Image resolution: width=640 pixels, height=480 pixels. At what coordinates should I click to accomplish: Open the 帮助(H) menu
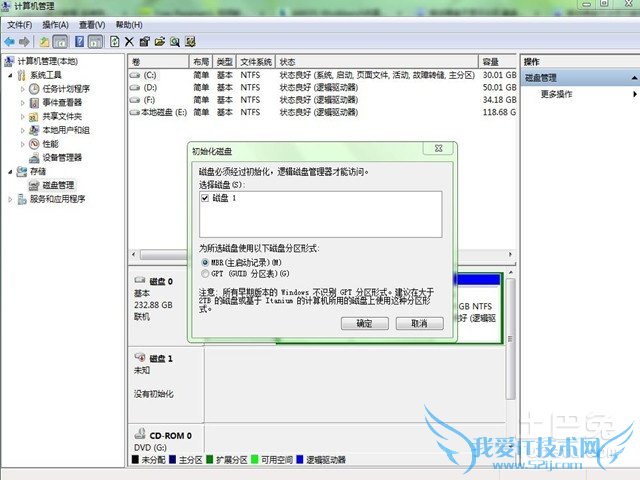[129, 25]
